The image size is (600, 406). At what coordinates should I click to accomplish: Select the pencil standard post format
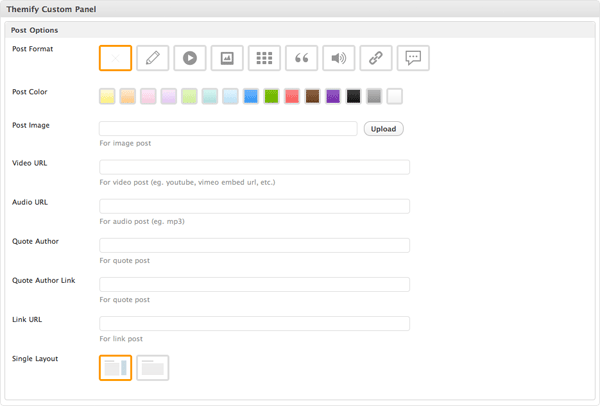click(x=153, y=58)
